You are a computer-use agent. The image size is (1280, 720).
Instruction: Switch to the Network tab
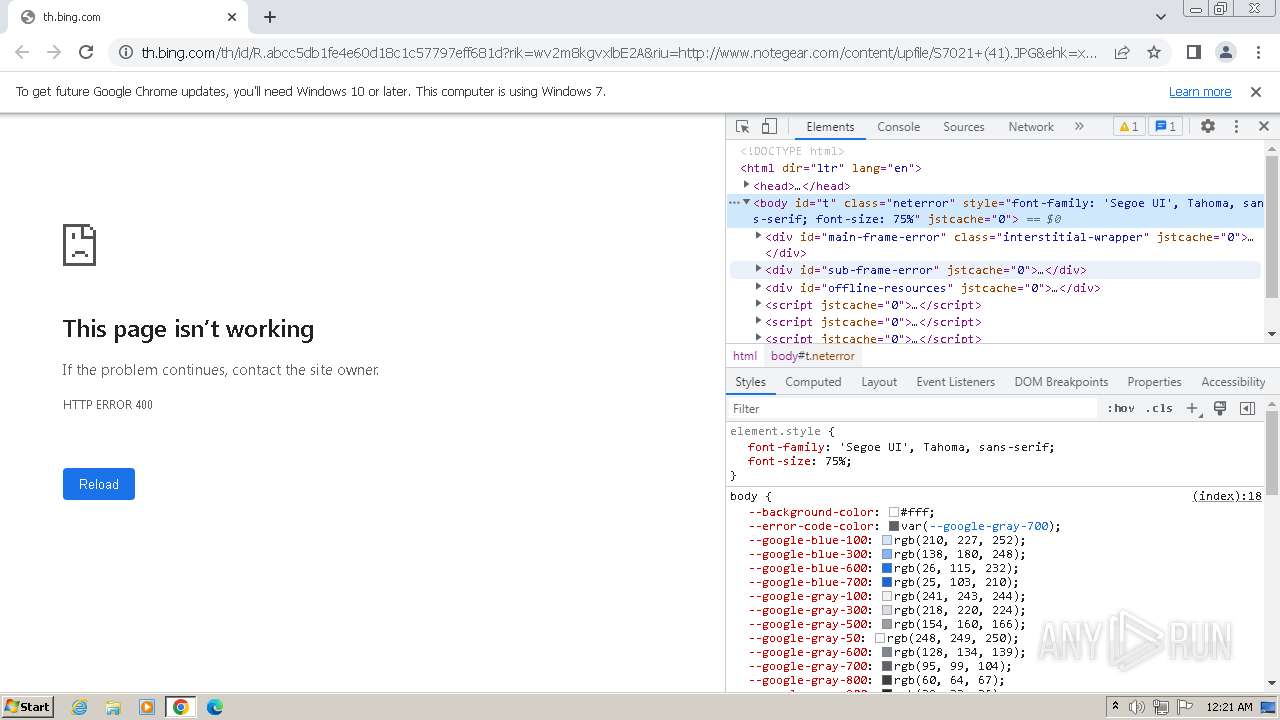click(1031, 127)
